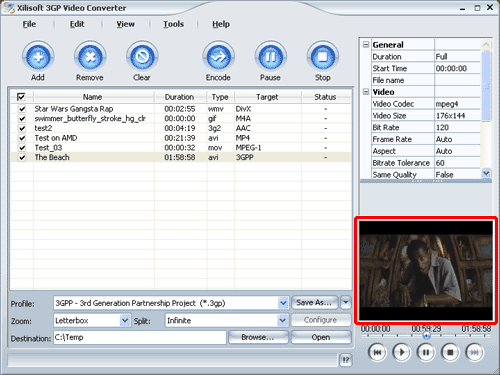The image size is (500, 375).
Task: Select The Beach file name
Action: pyautogui.click(x=52, y=157)
